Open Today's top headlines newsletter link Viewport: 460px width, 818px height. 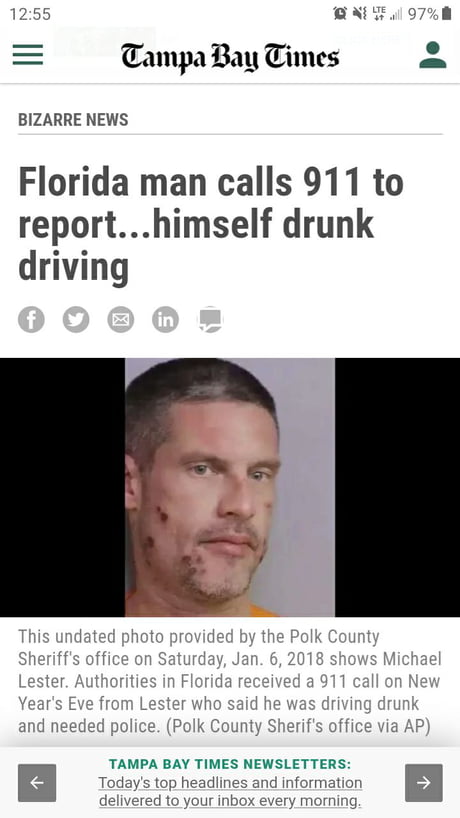tap(230, 791)
